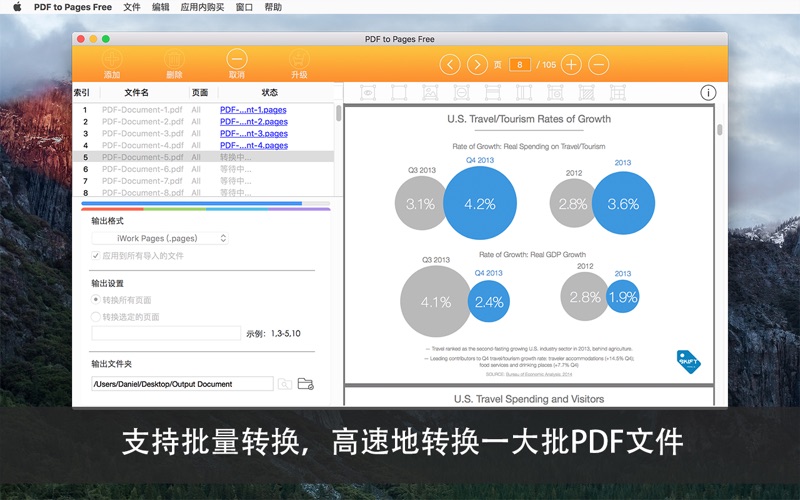Open the 编辑 menu

(161, 7)
